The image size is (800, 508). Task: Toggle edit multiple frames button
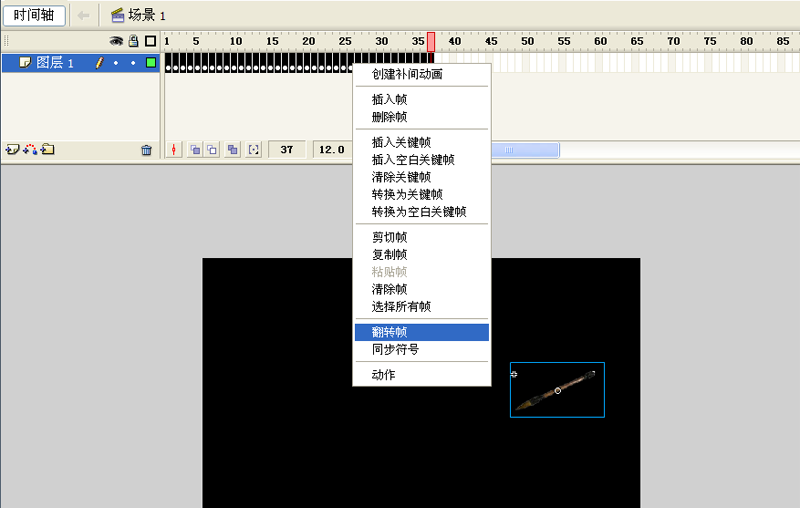click(233, 149)
